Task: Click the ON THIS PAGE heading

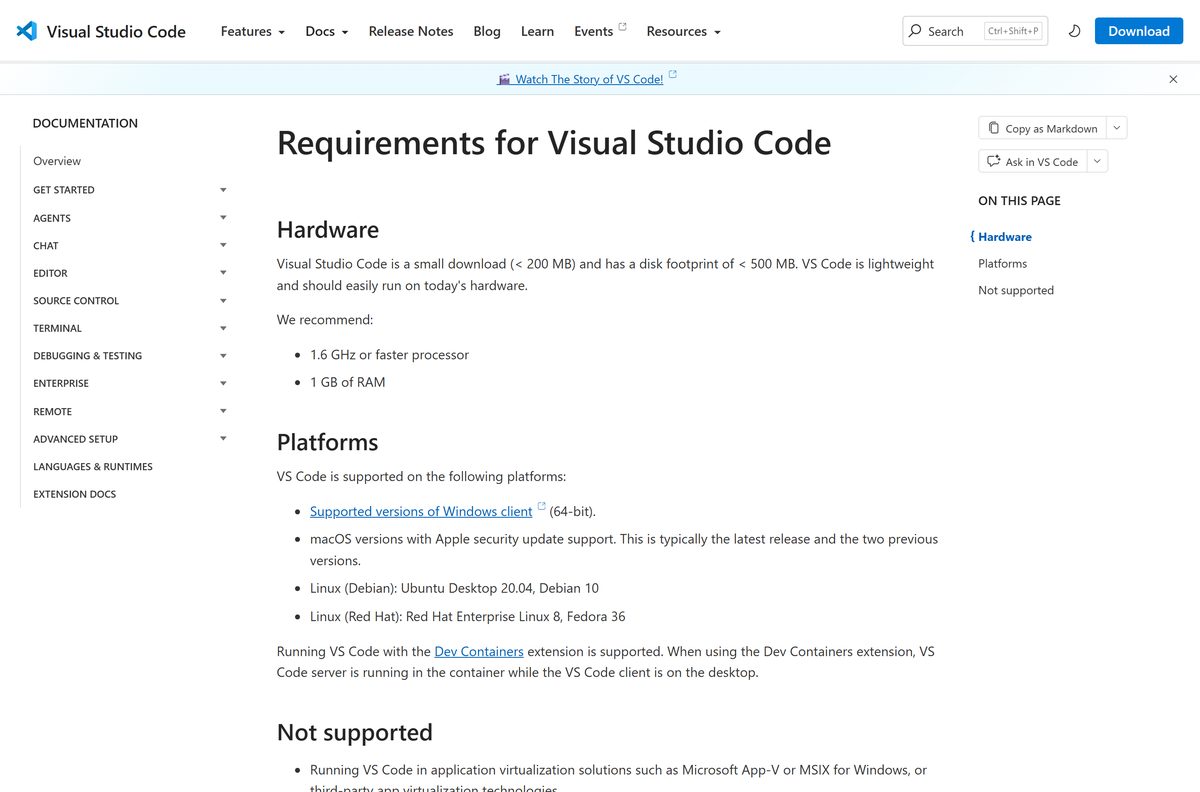Action: point(1019,201)
